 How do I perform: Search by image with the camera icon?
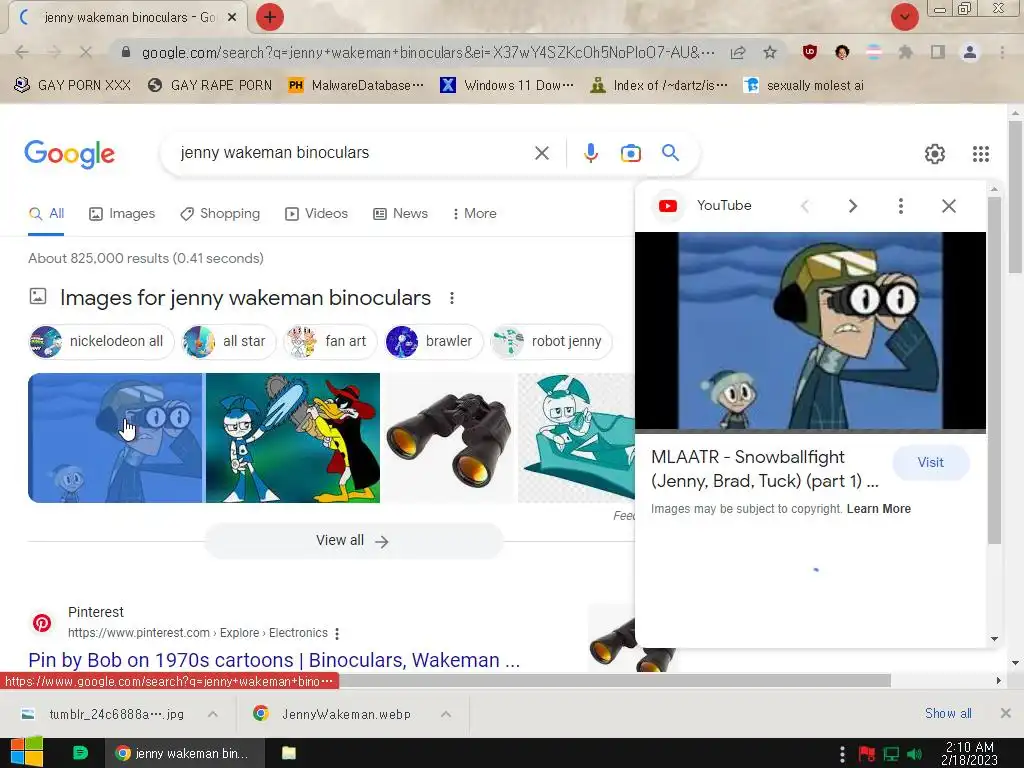[631, 153]
